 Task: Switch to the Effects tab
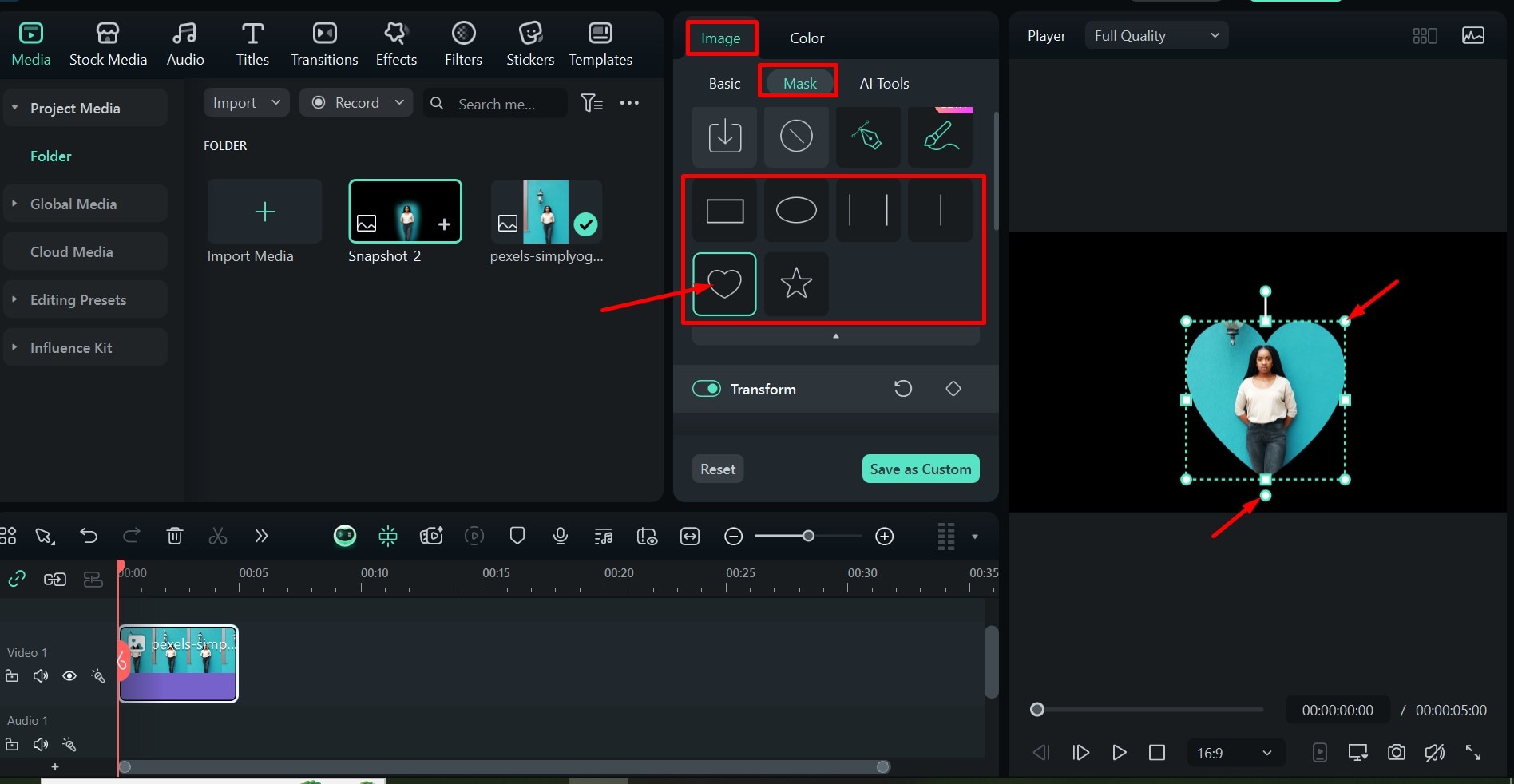pyautogui.click(x=396, y=44)
